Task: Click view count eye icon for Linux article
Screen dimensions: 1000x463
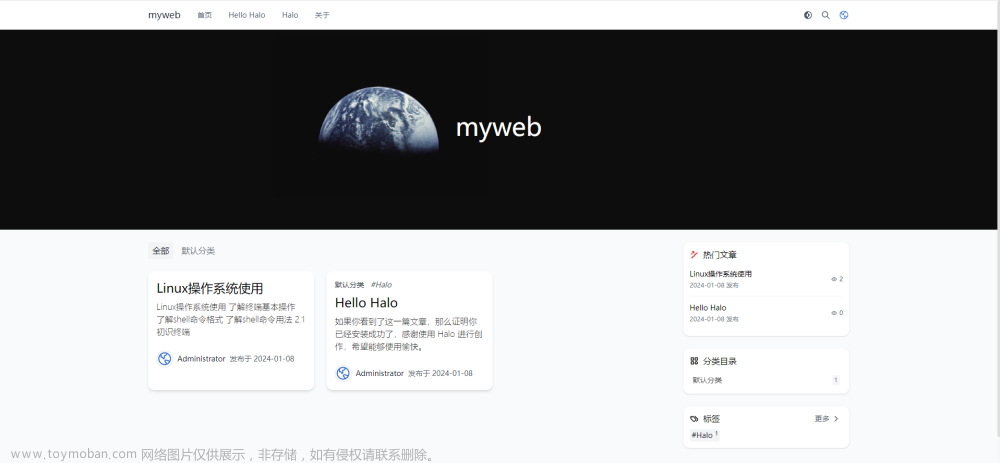Action: pyautogui.click(x=834, y=279)
